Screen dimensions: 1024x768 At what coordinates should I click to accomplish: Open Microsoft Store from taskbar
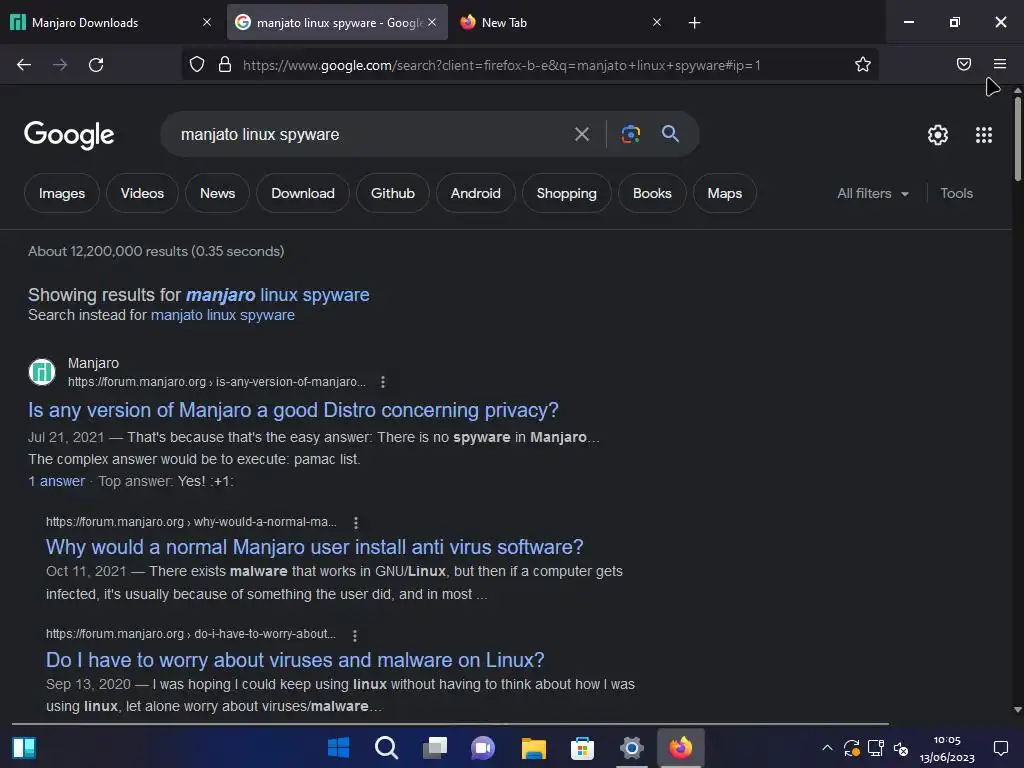click(582, 747)
